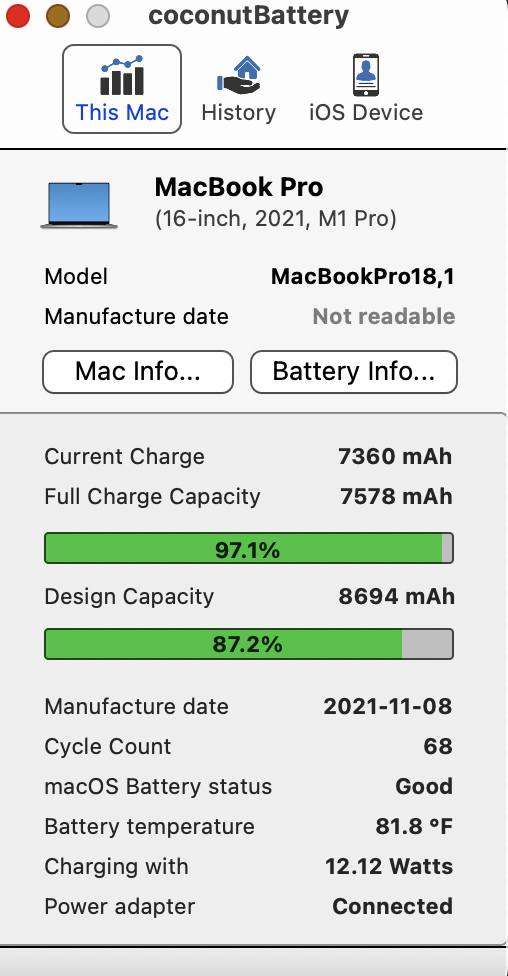Click the 81.8 °F battery temperature value
Image resolution: width=508 pixels, height=976 pixels.
click(x=414, y=827)
